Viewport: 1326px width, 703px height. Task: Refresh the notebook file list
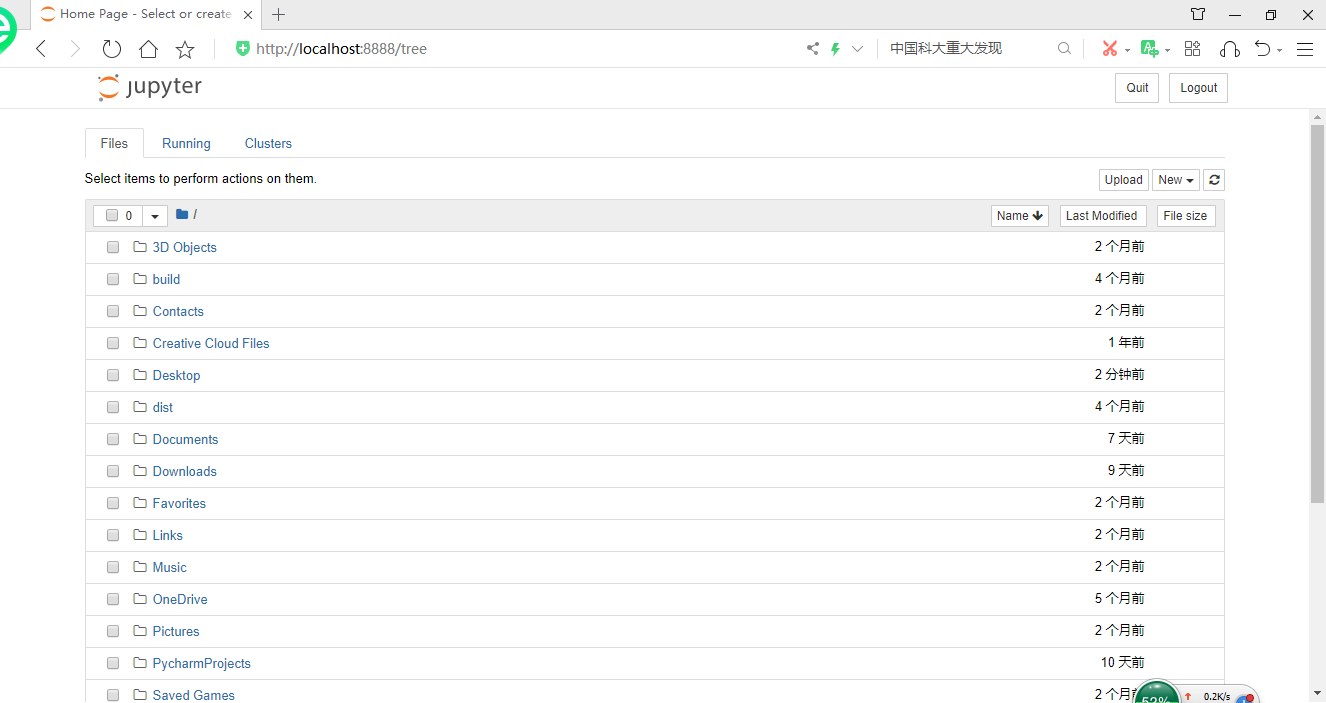tap(1214, 179)
